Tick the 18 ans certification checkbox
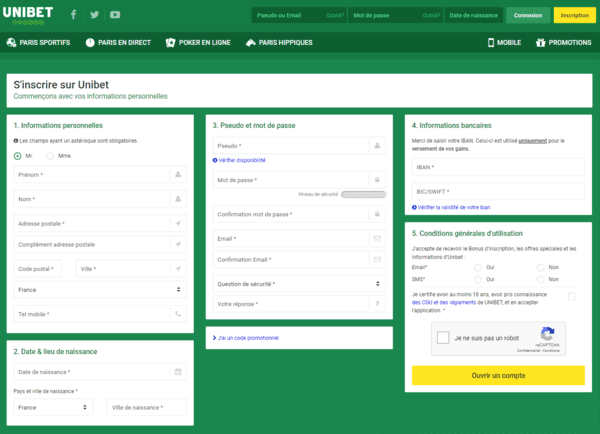600x434 pixels. (x=571, y=296)
